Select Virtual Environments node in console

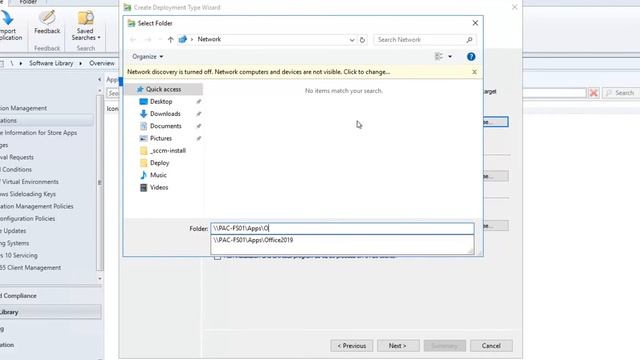[29, 182]
